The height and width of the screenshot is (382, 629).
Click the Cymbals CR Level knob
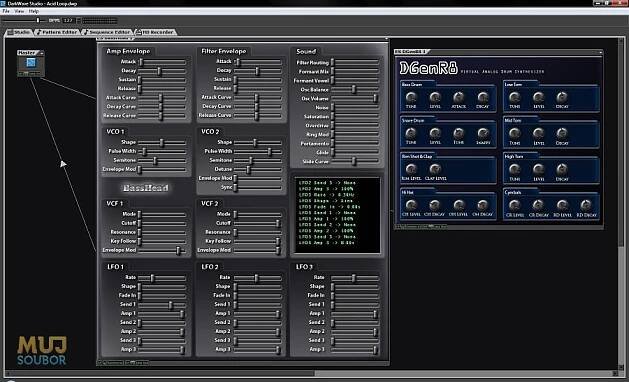click(514, 205)
